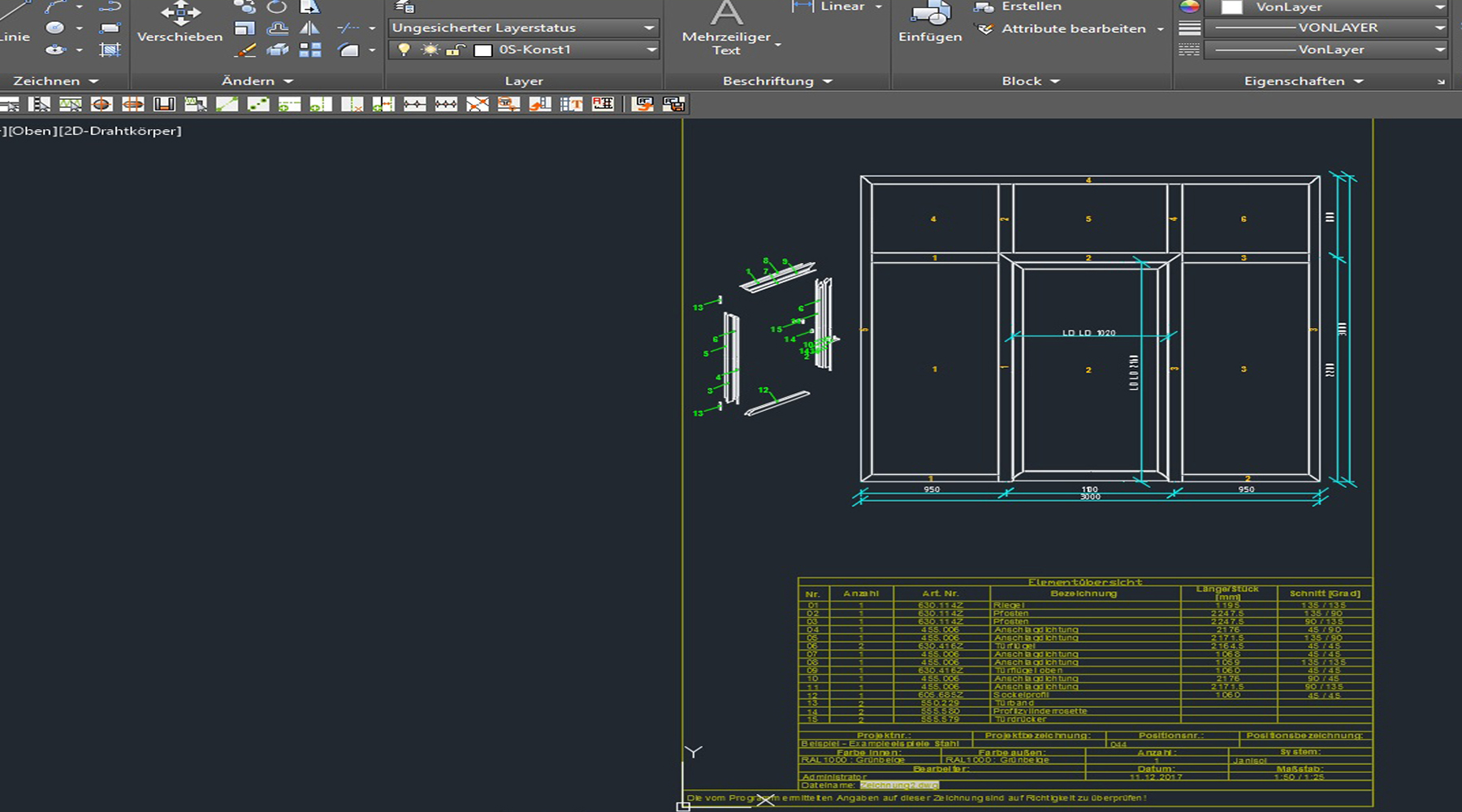Expand the Attribute bearbeiten dropdown arrow
The width and height of the screenshot is (1462, 812).
point(1160,29)
